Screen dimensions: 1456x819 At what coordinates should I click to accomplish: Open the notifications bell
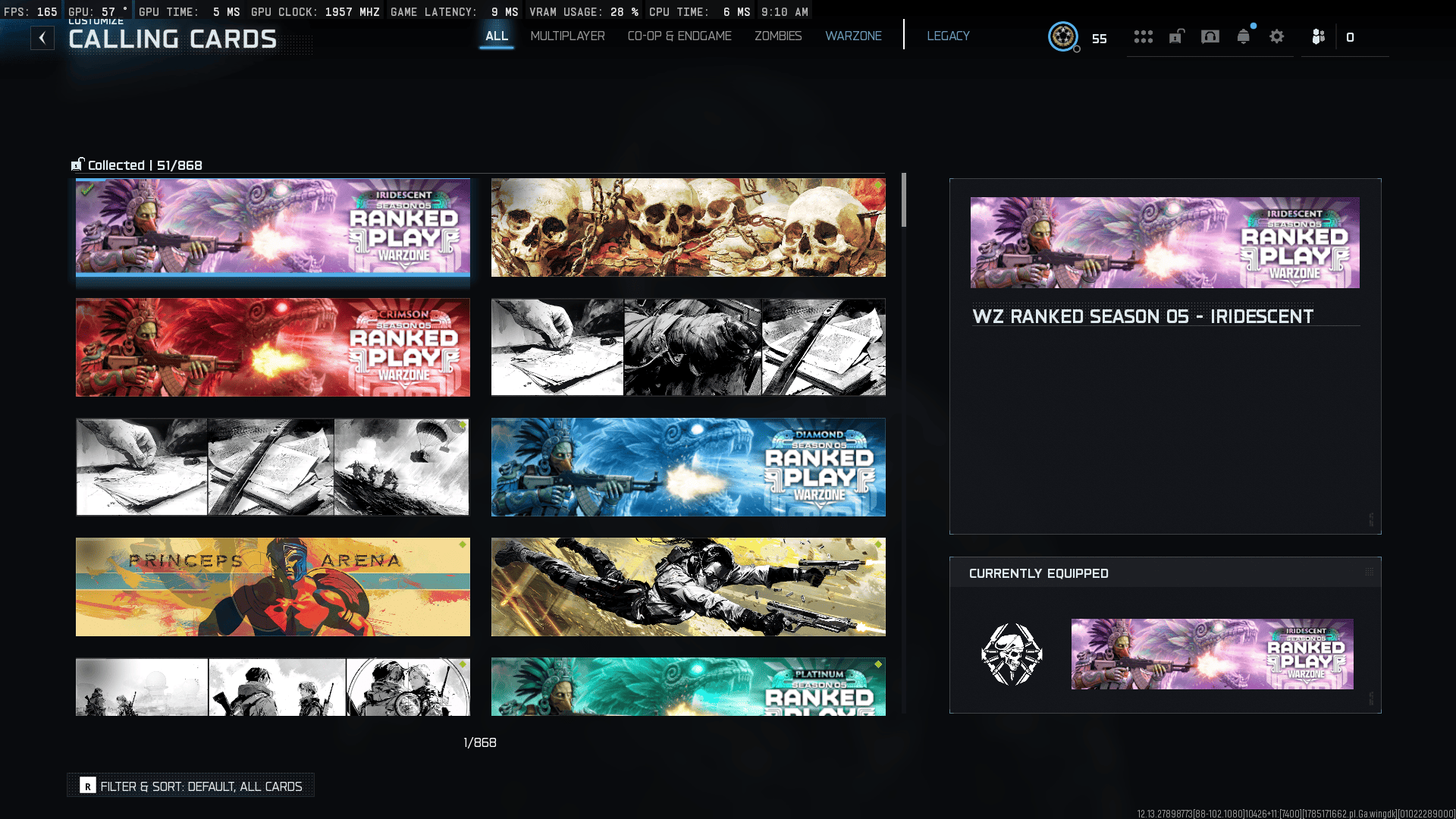(1244, 36)
